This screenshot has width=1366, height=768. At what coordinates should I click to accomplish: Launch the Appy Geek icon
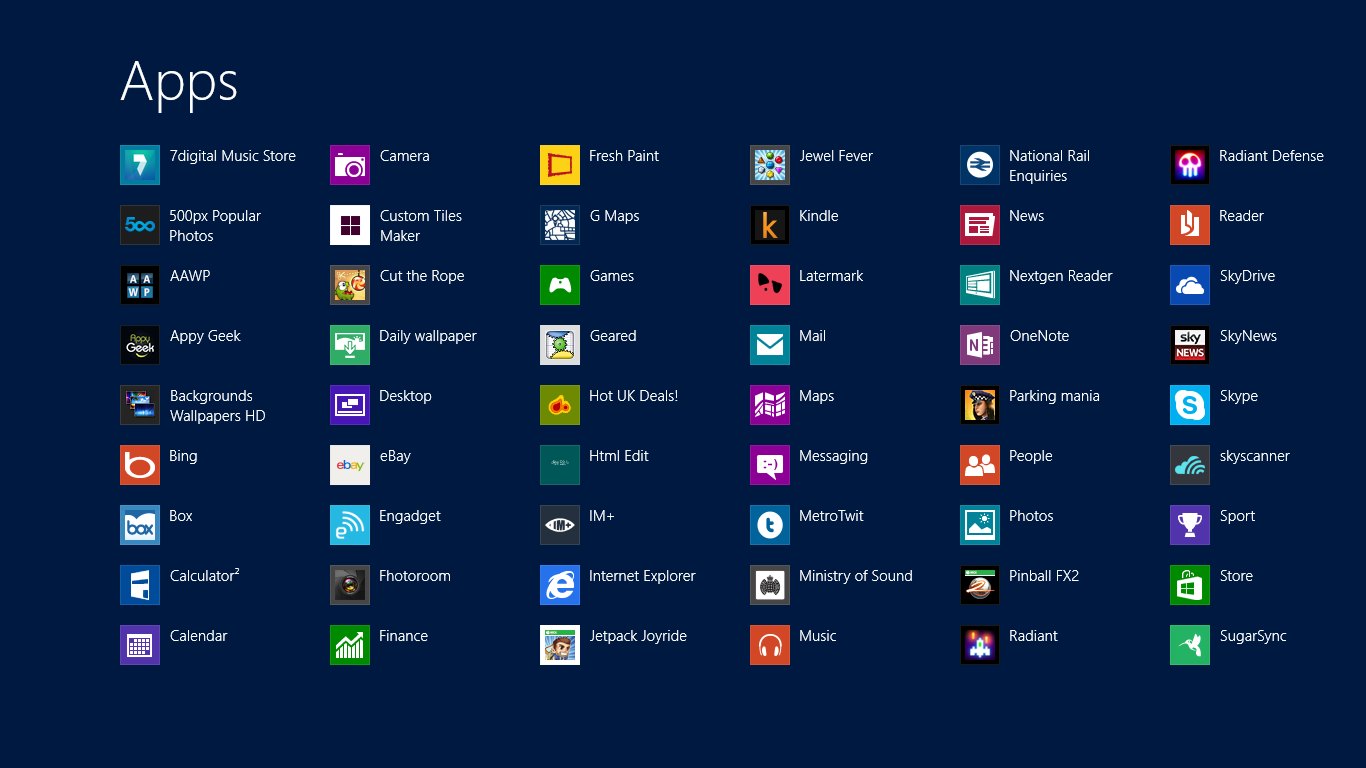[140, 345]
